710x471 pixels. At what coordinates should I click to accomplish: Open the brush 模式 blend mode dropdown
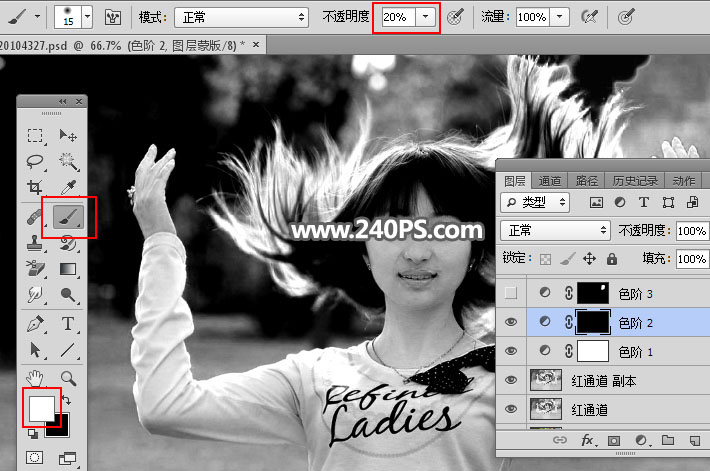click(241, 18)
